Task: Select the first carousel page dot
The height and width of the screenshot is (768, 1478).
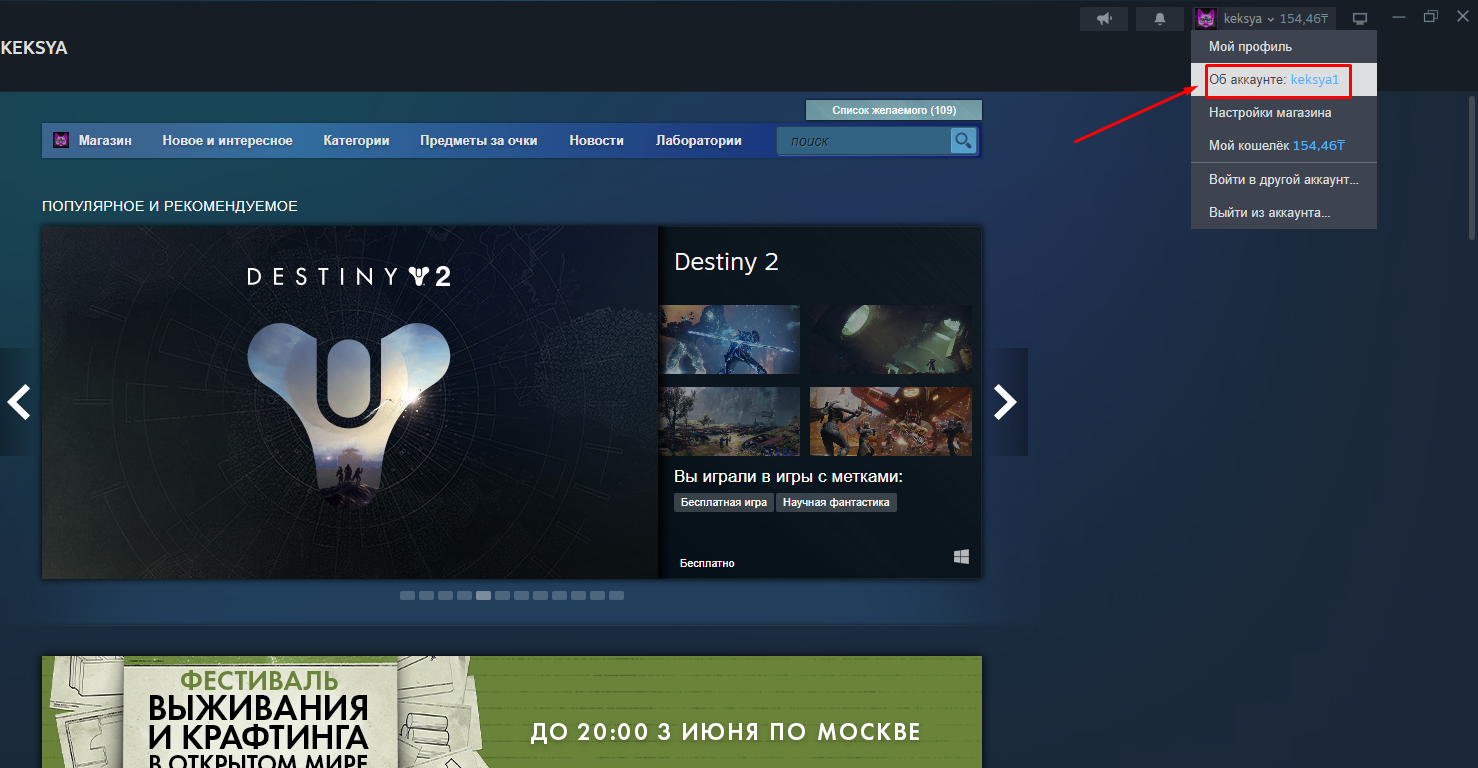Action: (x=407, y=595)
